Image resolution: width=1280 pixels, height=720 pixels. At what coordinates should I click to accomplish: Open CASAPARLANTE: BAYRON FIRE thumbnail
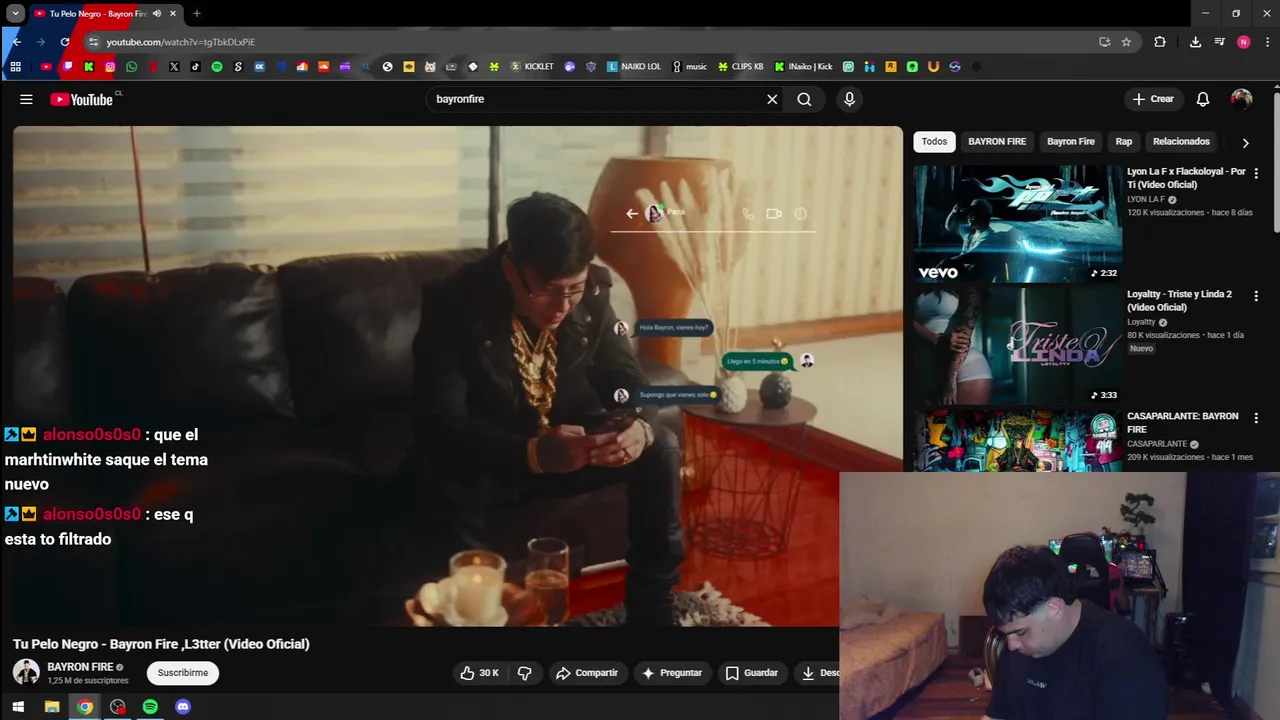coord(1017,440)
